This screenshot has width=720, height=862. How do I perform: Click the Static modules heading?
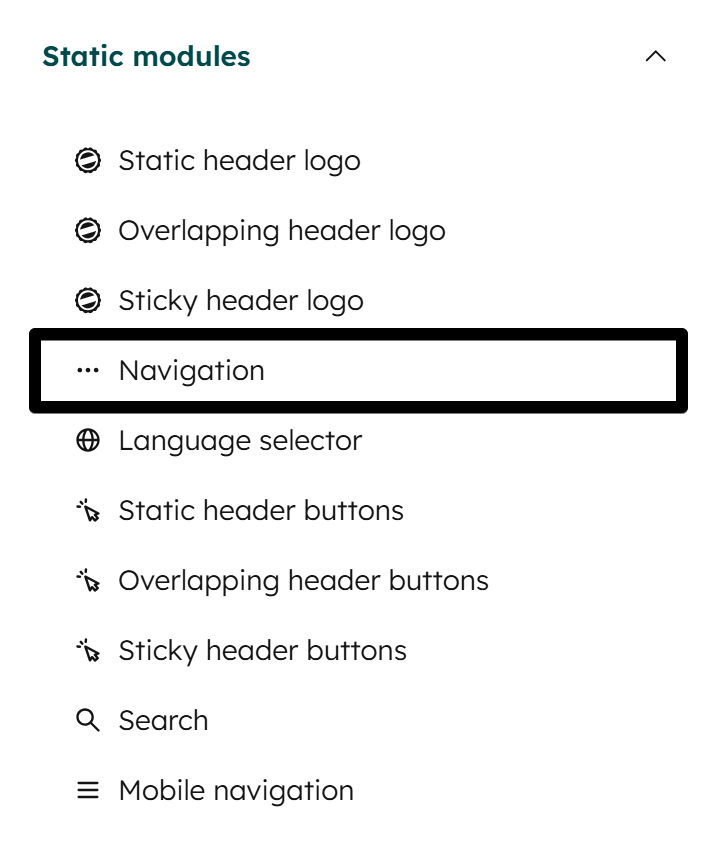pyautogui.click(x=146, y=57)
